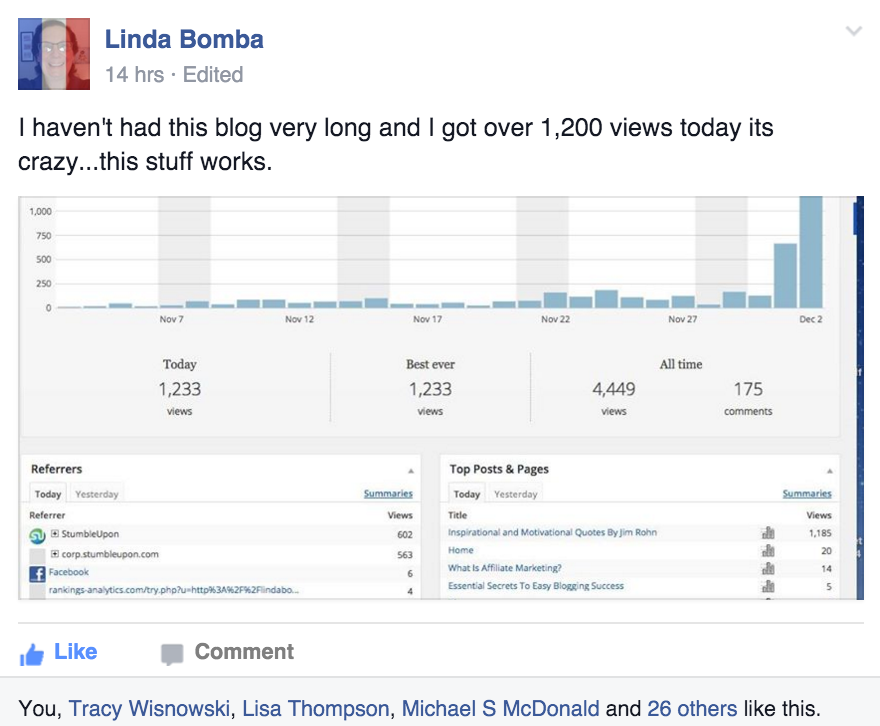The width and height of the screenshot is (880, 726).
Task: Click the Like thumbs-up icon
Action: point(31,654)
